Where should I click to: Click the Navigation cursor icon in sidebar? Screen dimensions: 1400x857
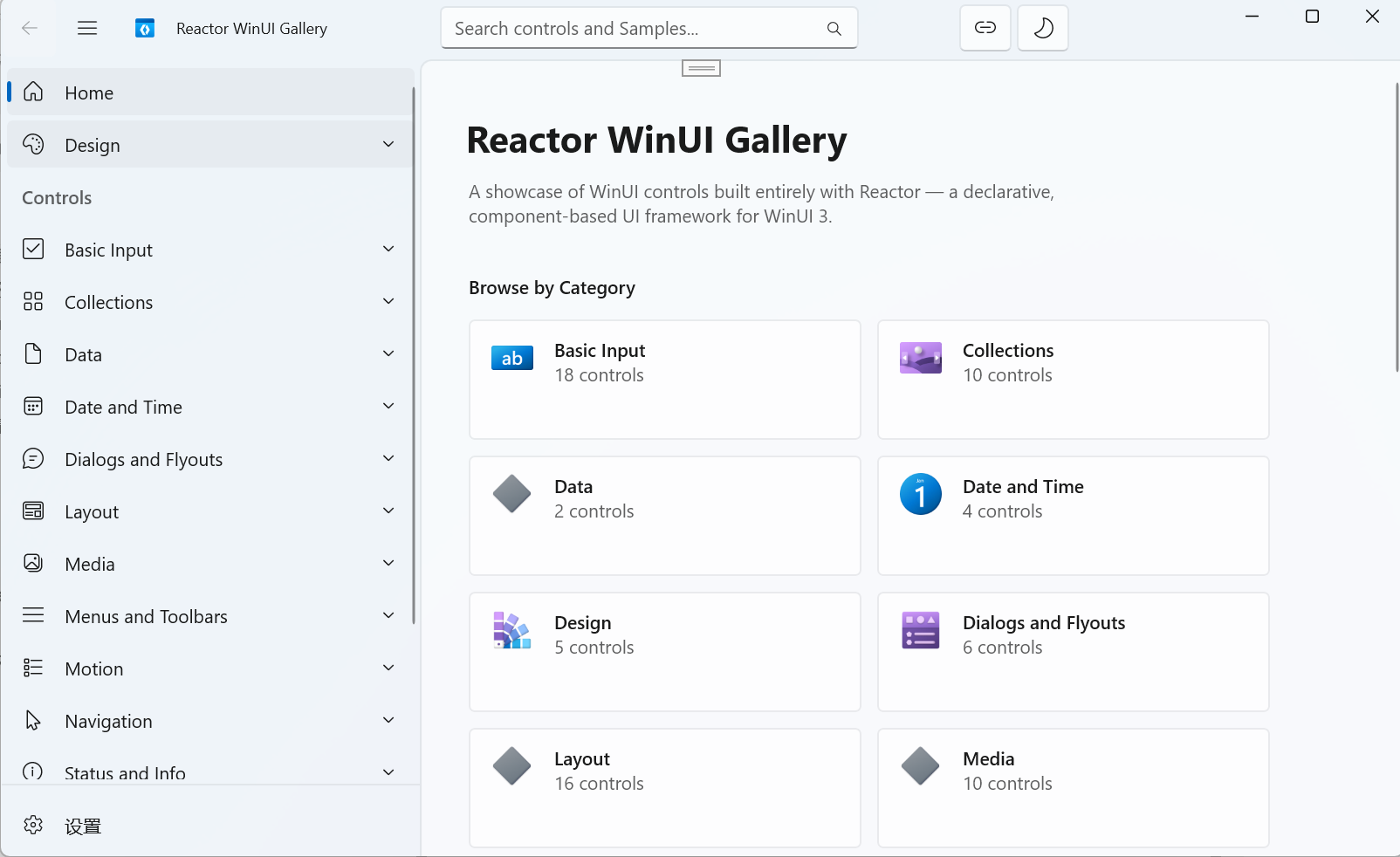tap(33, 720)
